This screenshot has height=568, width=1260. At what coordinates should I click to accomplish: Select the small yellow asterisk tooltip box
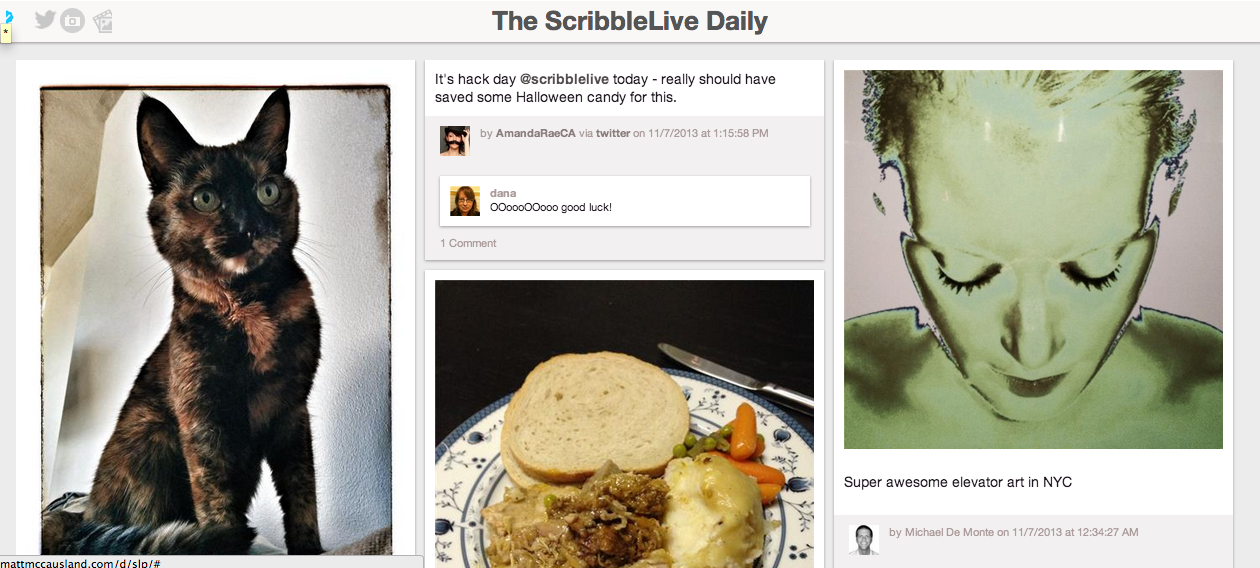5,34
